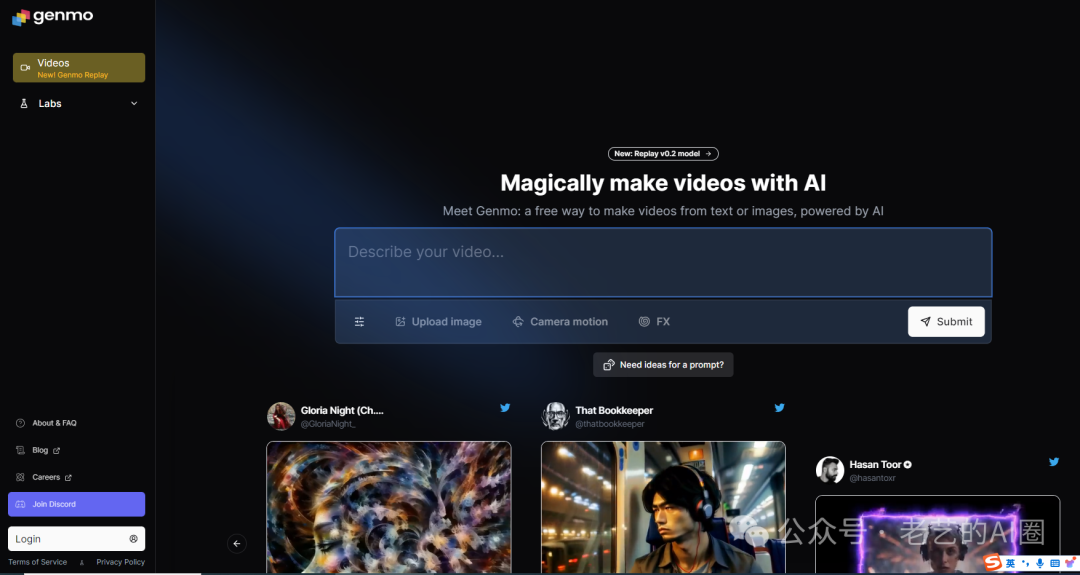1080x575 pixels.
Task: Click the Upload image button
Action: [x=438, y=322]
